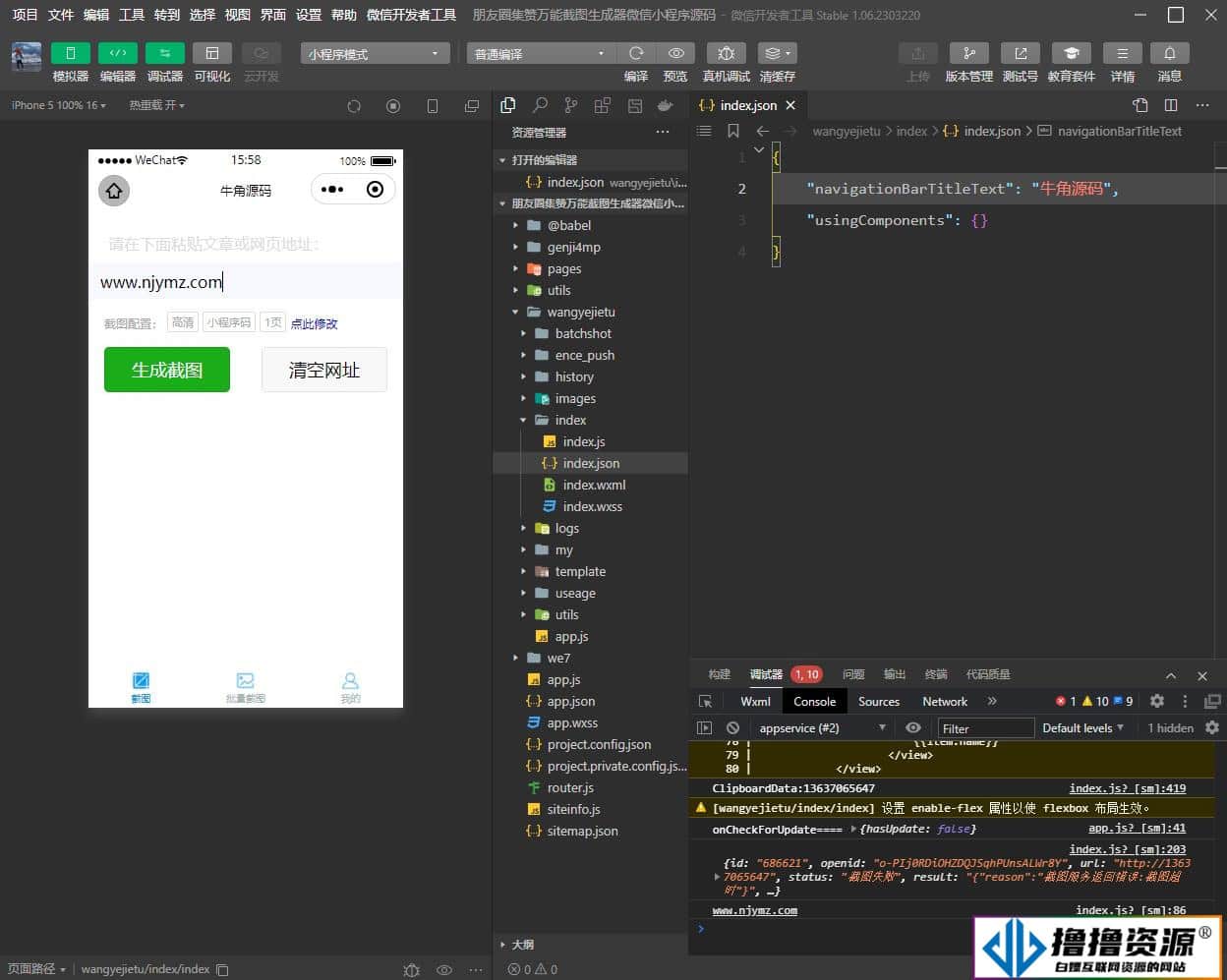1227x980 pixels.
Task: Open the 项目 menu
Action: click(25, 15)
